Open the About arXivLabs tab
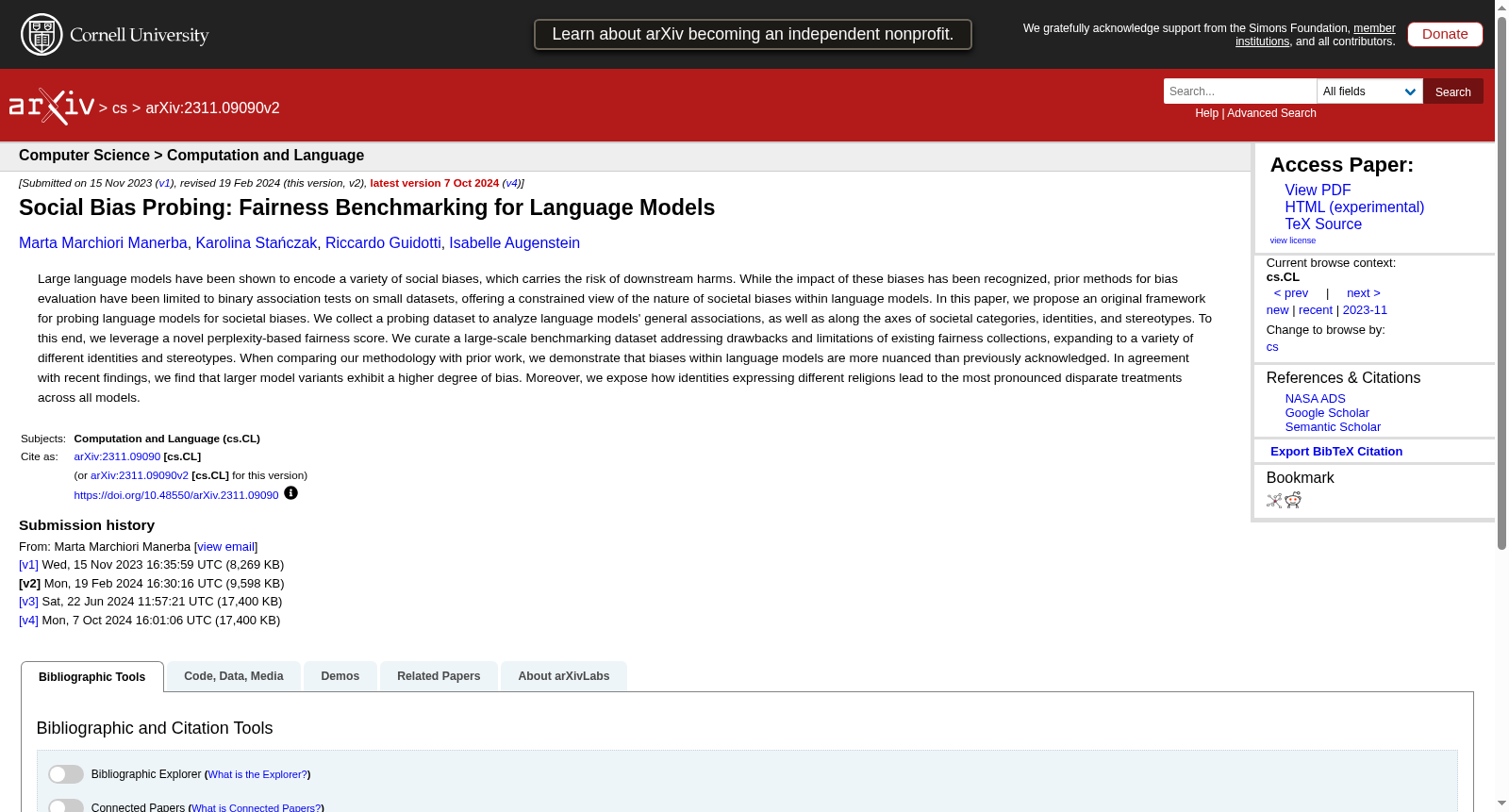Image resolution: width=1509 pixels, height=812 pixels. (564, 676)
